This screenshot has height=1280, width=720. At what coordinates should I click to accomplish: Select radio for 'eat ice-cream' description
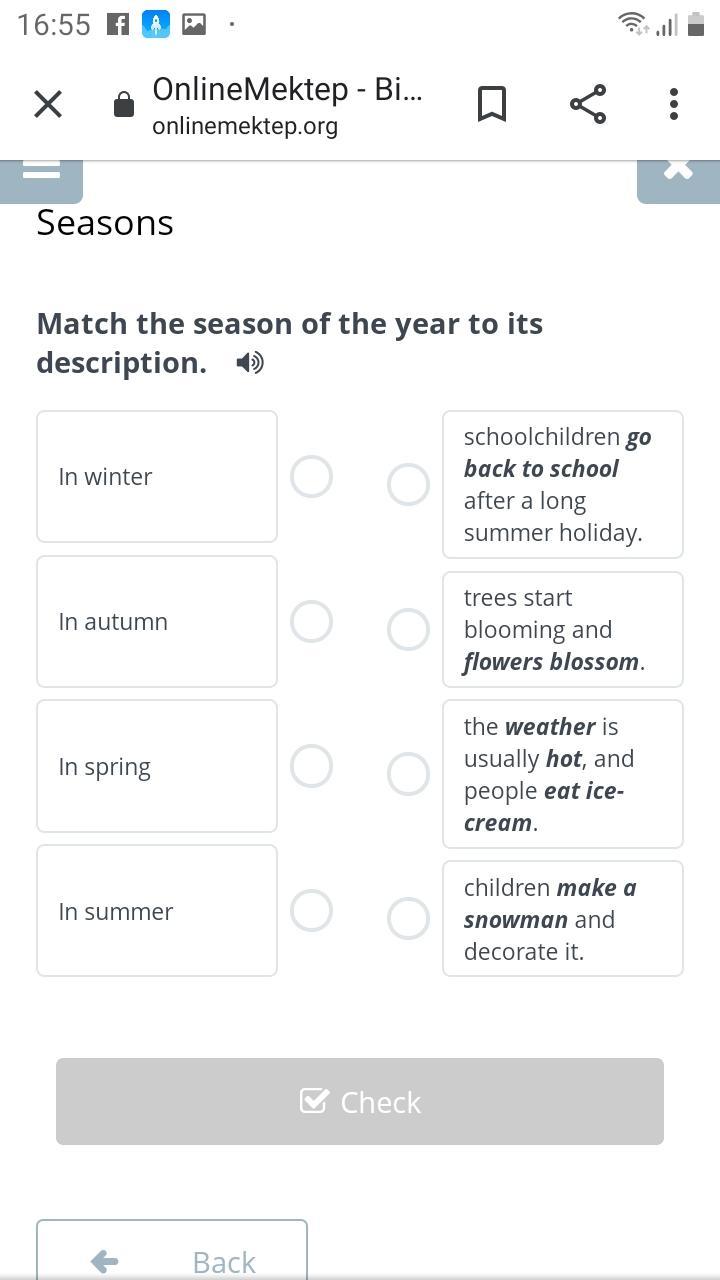(408, 774)
